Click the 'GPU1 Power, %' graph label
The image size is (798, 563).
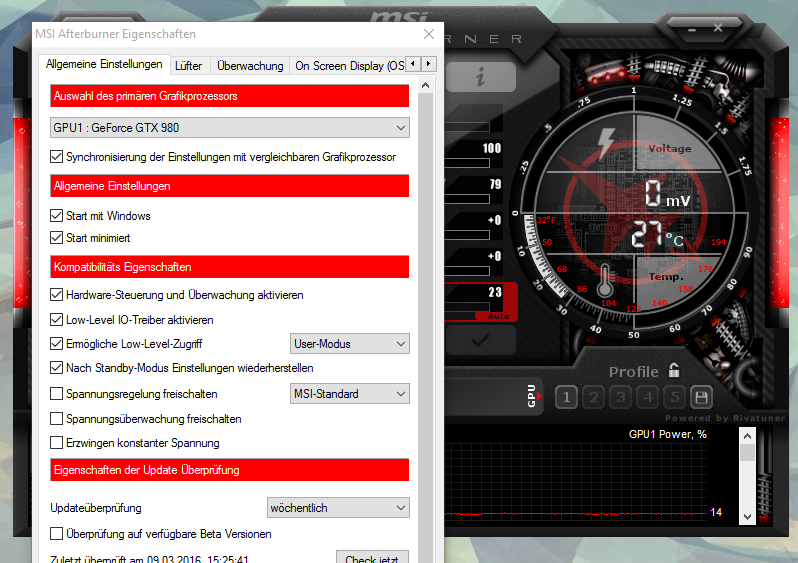coord(667,434)
